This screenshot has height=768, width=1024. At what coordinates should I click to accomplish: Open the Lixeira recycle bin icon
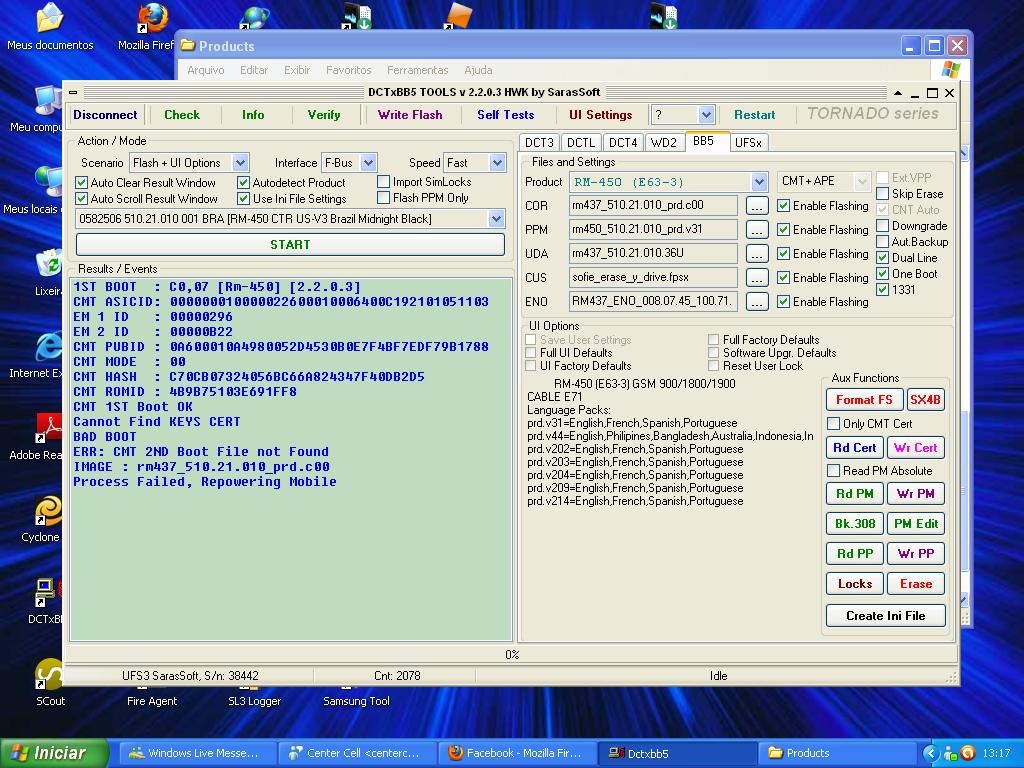pos(48,273)
